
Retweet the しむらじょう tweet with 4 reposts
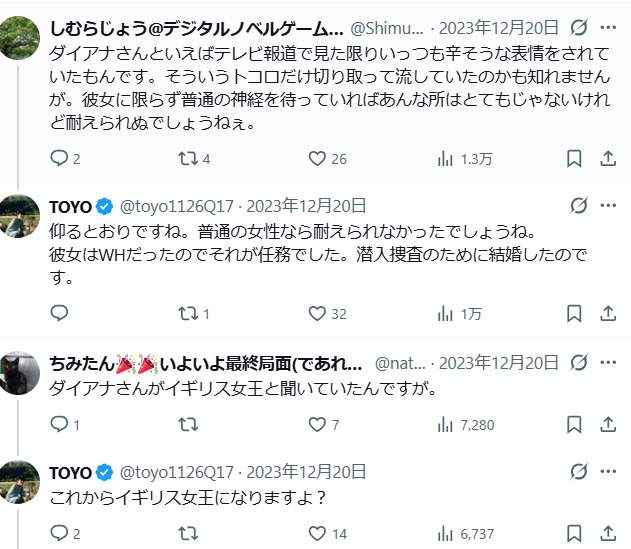[x=188, y=159]
